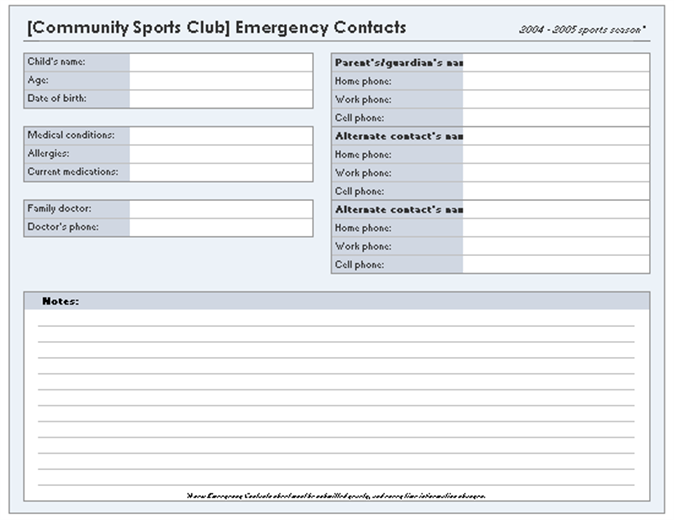Viewport: 675px width, 520px height.
Task: Click the 2004 - 2005 sports season text
Action: pos(581,30)
